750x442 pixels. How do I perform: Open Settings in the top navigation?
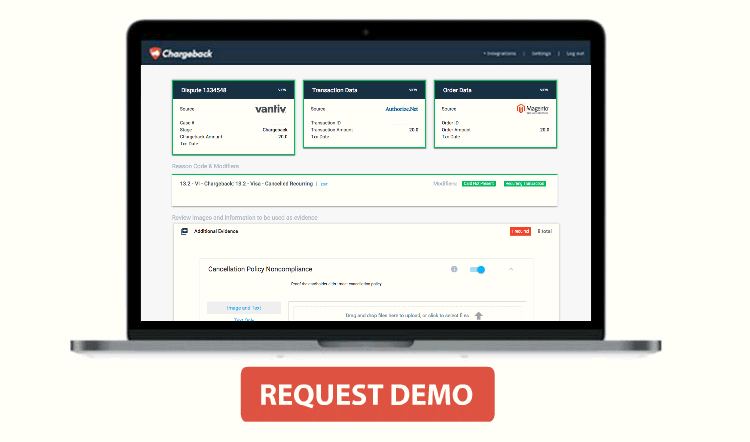(541, 53)
